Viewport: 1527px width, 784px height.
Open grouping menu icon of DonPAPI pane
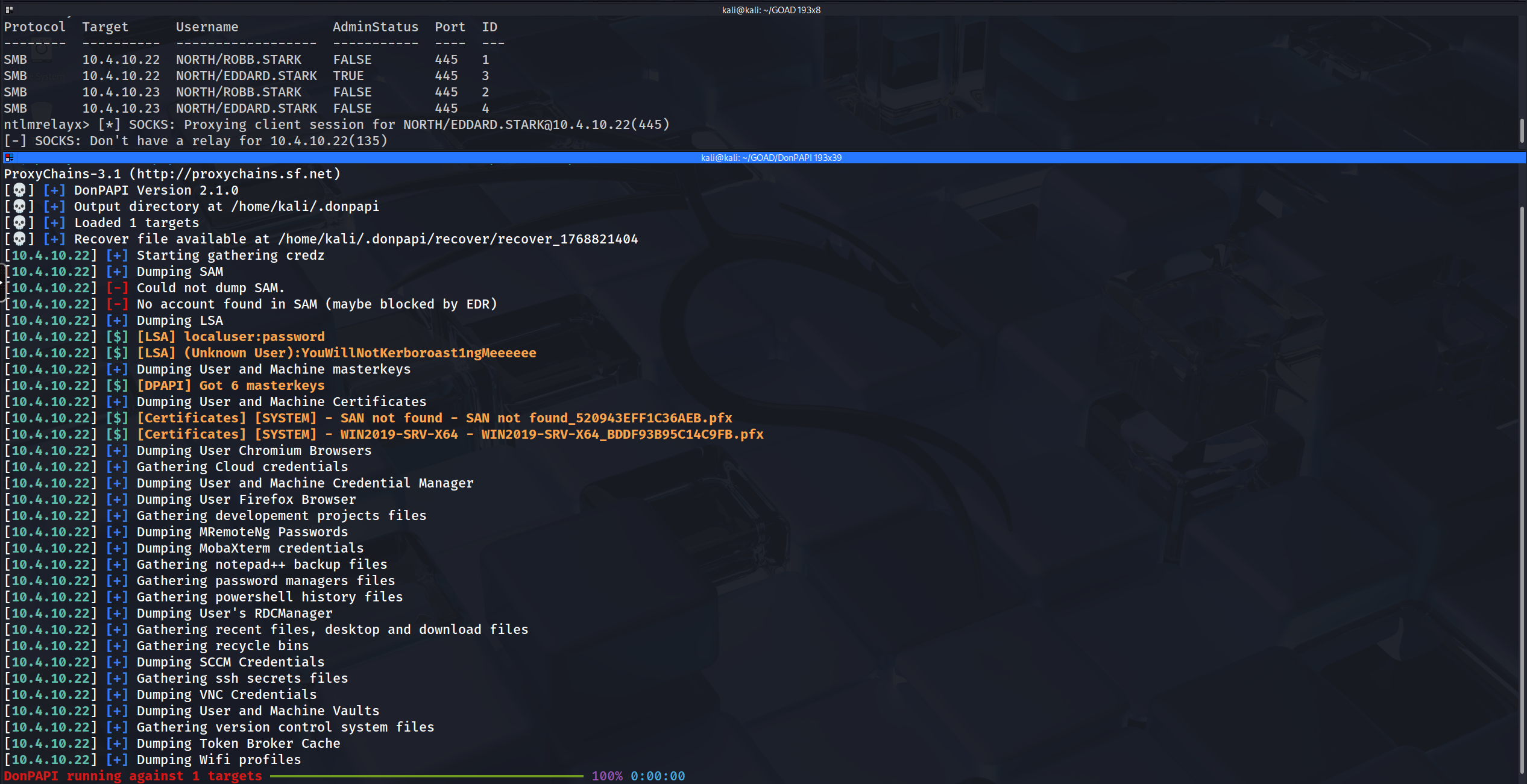[9, 157]
